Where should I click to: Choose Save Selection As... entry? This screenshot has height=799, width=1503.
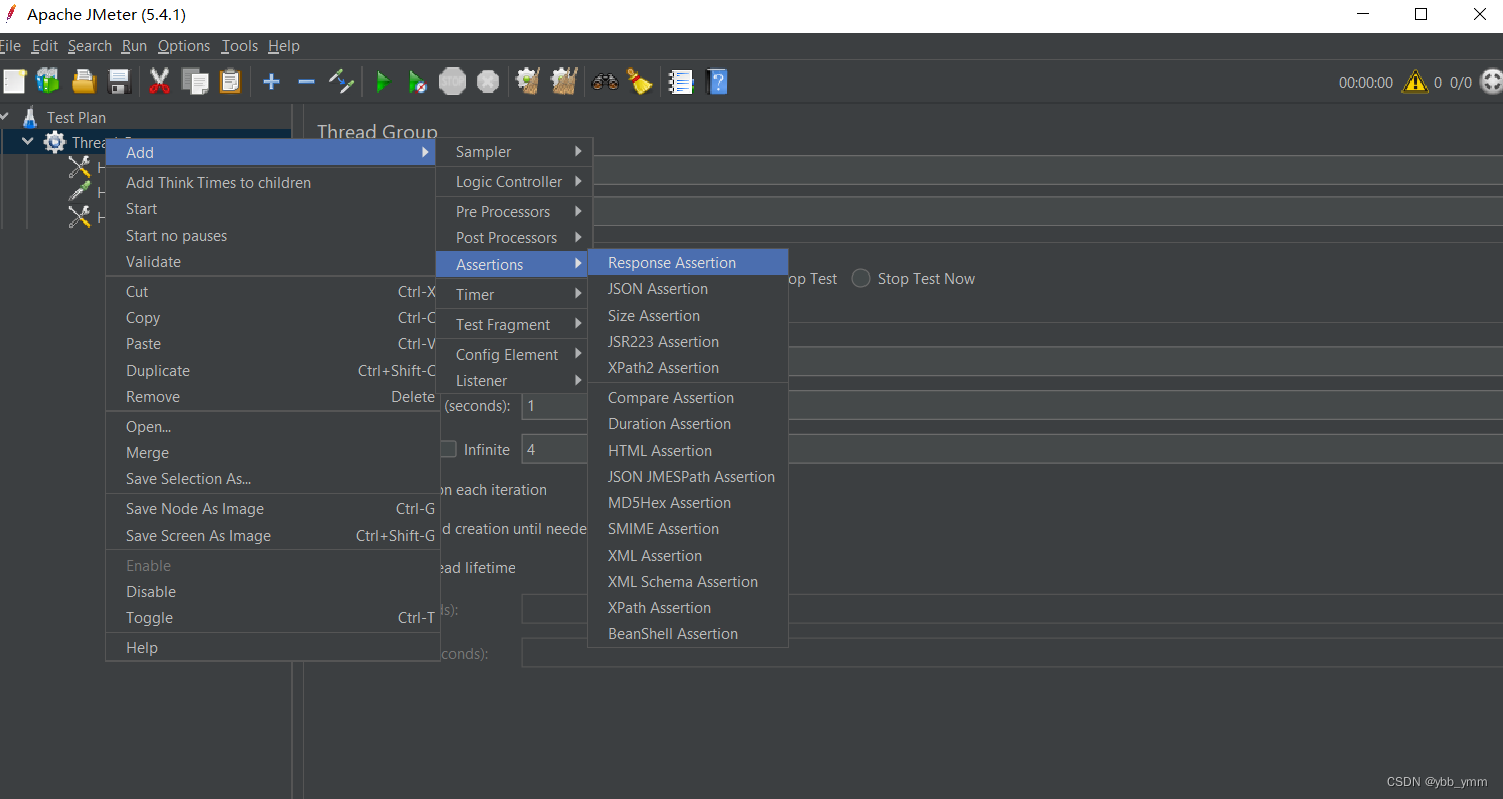(273, 478)
